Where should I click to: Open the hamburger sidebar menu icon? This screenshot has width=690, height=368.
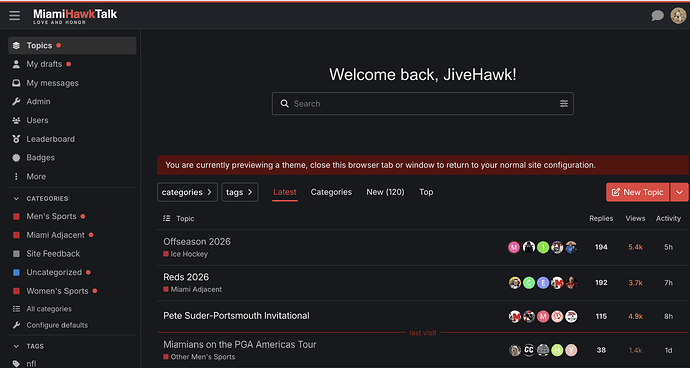pyautogui.click(x=15, y=15)
